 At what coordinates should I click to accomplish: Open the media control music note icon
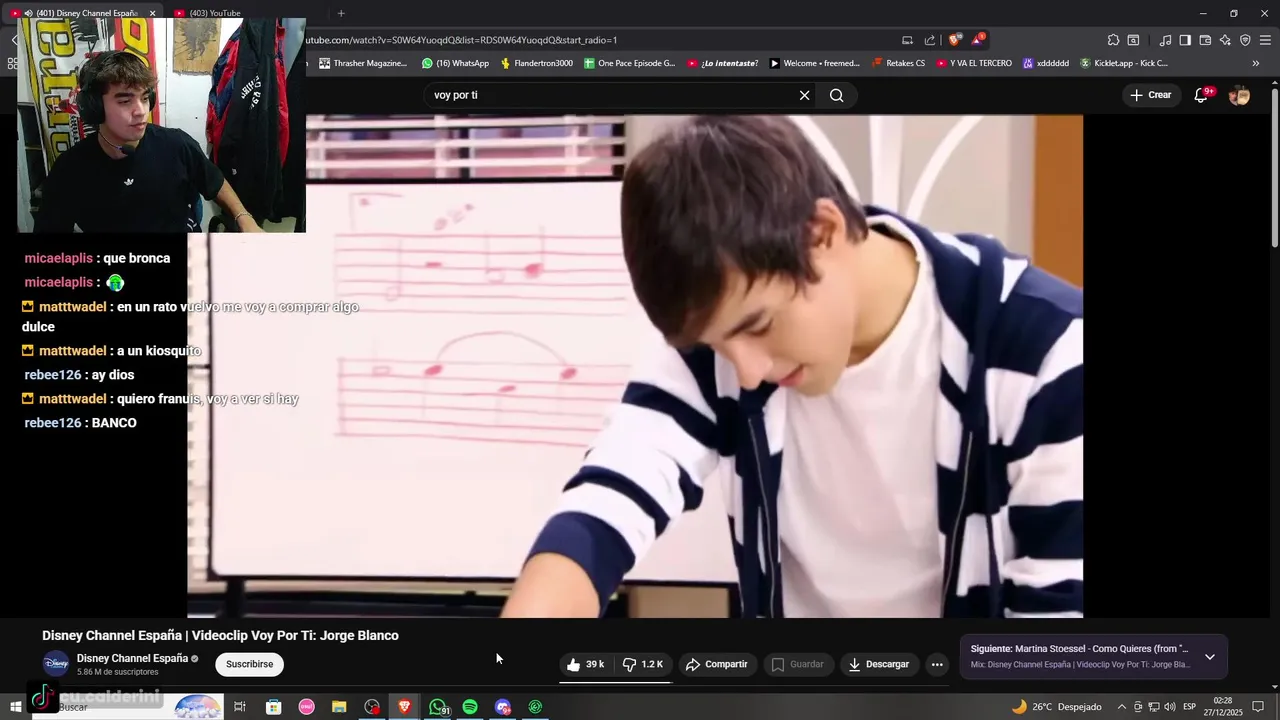click(1165, 40)
